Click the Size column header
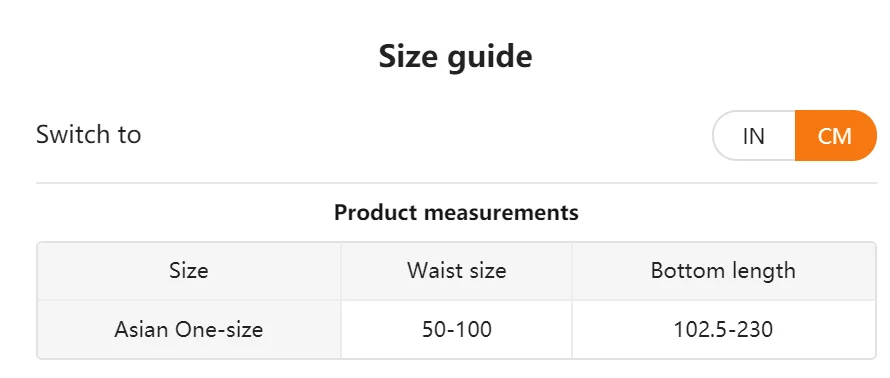 pyautogui.click(x=188, y=271)
